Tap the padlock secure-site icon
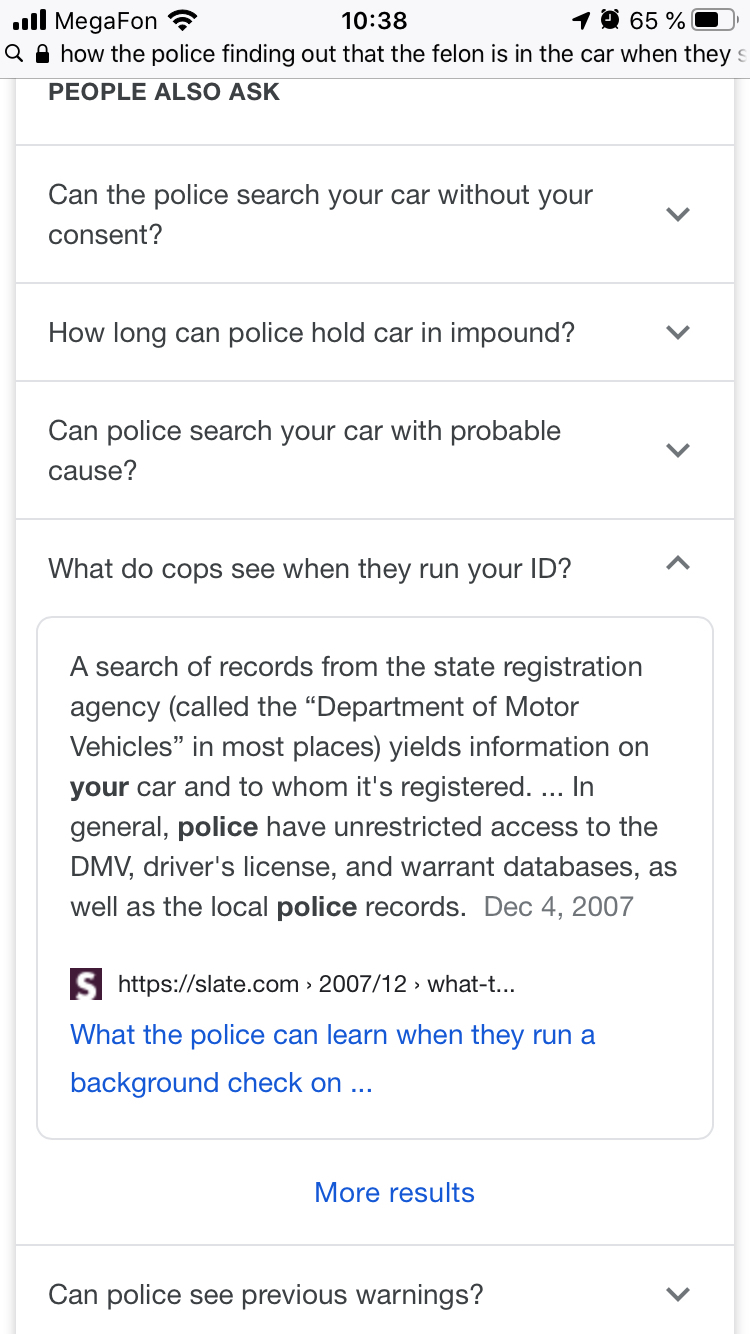The image size is (750, 1334). 42,54
